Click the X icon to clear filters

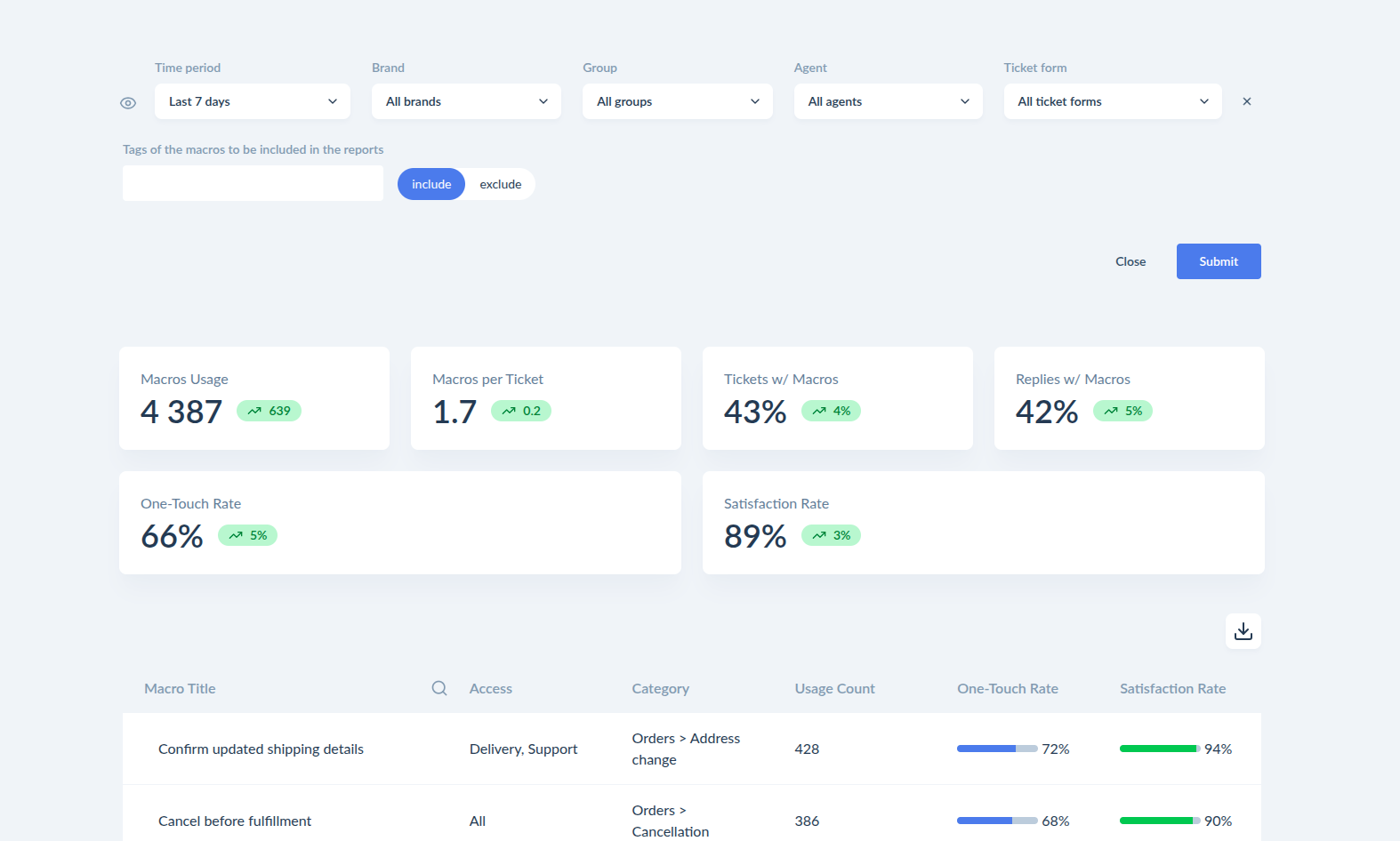tap(1247, 101)
